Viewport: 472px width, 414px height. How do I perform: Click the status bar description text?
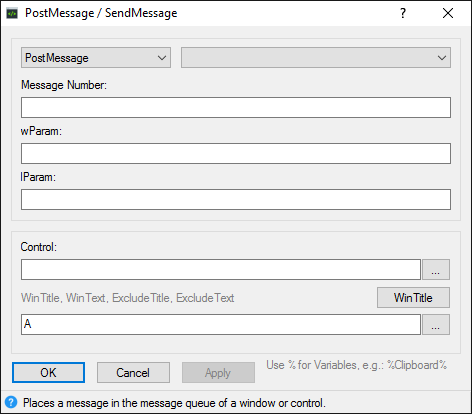(x=174, y=403)
